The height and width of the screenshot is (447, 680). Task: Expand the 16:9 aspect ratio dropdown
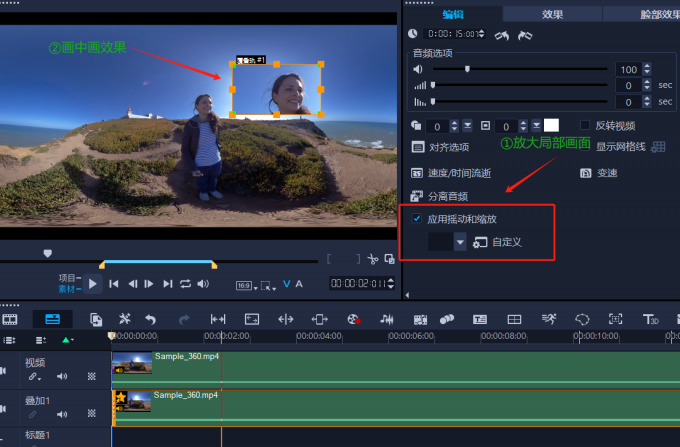(245, 285)
